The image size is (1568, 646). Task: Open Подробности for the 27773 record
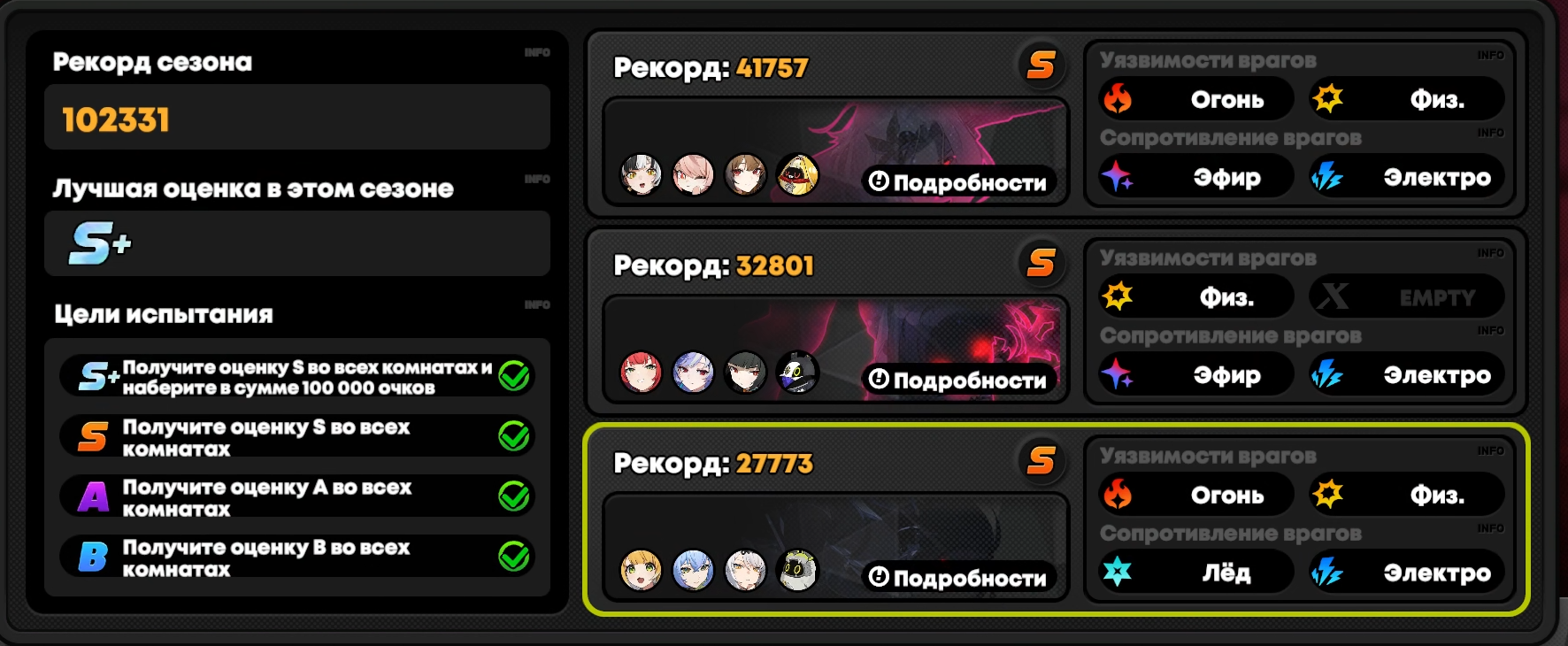pyautogui.click(x=958, y=578)
